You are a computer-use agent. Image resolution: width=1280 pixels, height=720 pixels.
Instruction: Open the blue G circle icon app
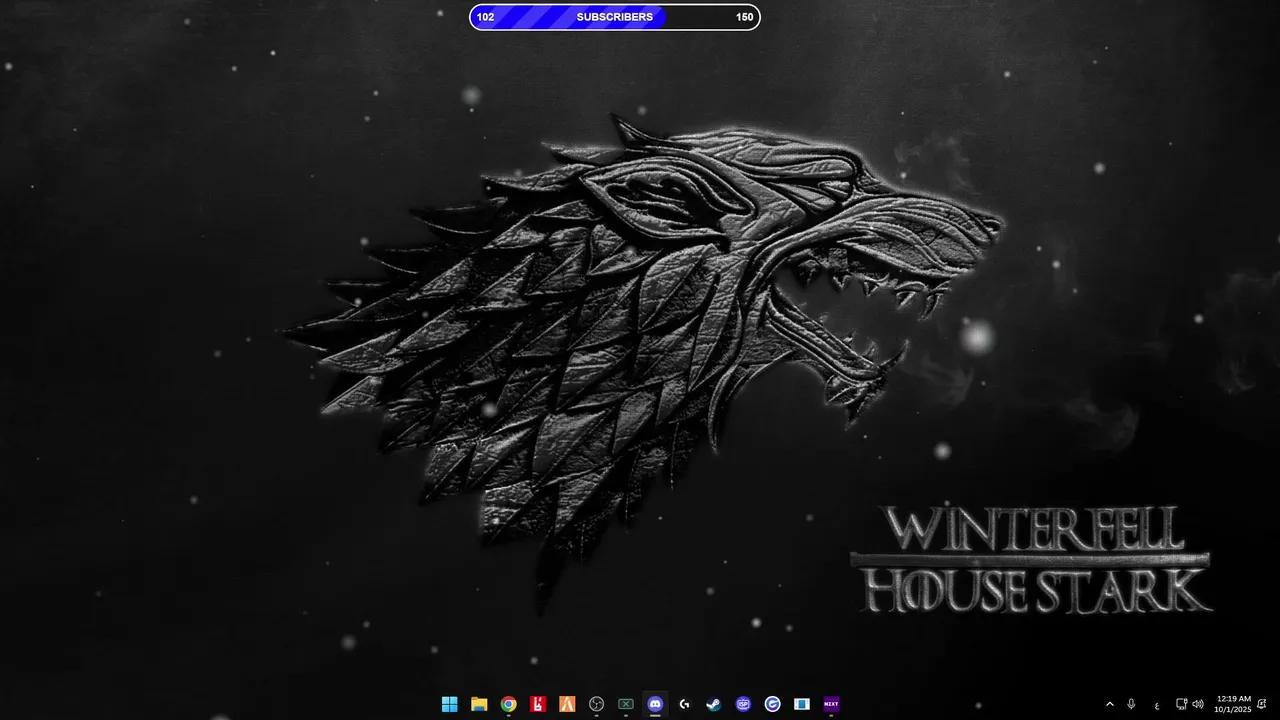click(772, 704)
